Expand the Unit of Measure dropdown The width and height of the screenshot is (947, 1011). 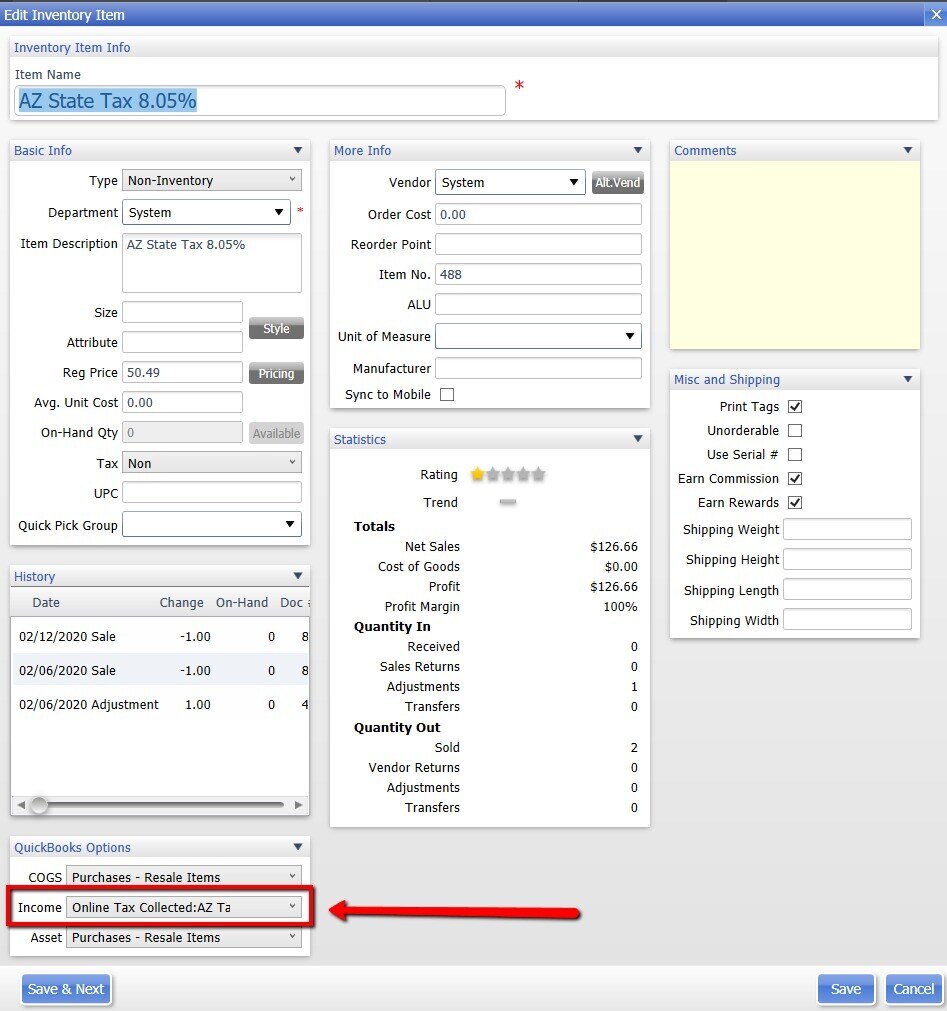tap(538, 337)
